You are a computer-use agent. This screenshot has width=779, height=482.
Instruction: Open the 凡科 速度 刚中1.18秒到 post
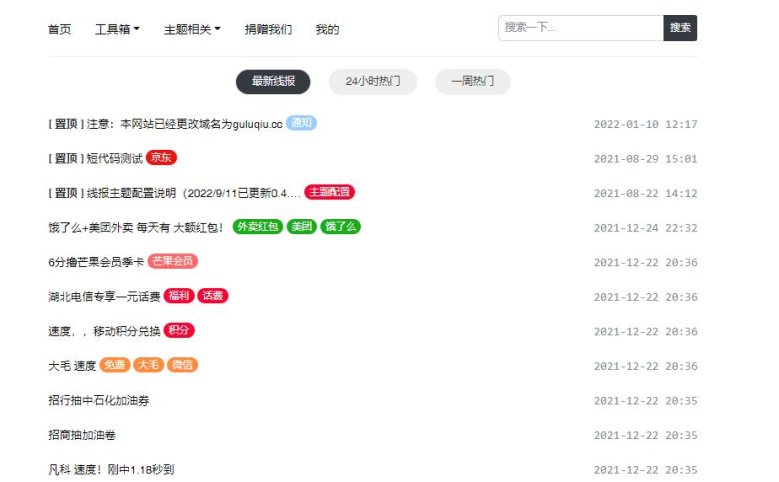[x=111, y=470]
